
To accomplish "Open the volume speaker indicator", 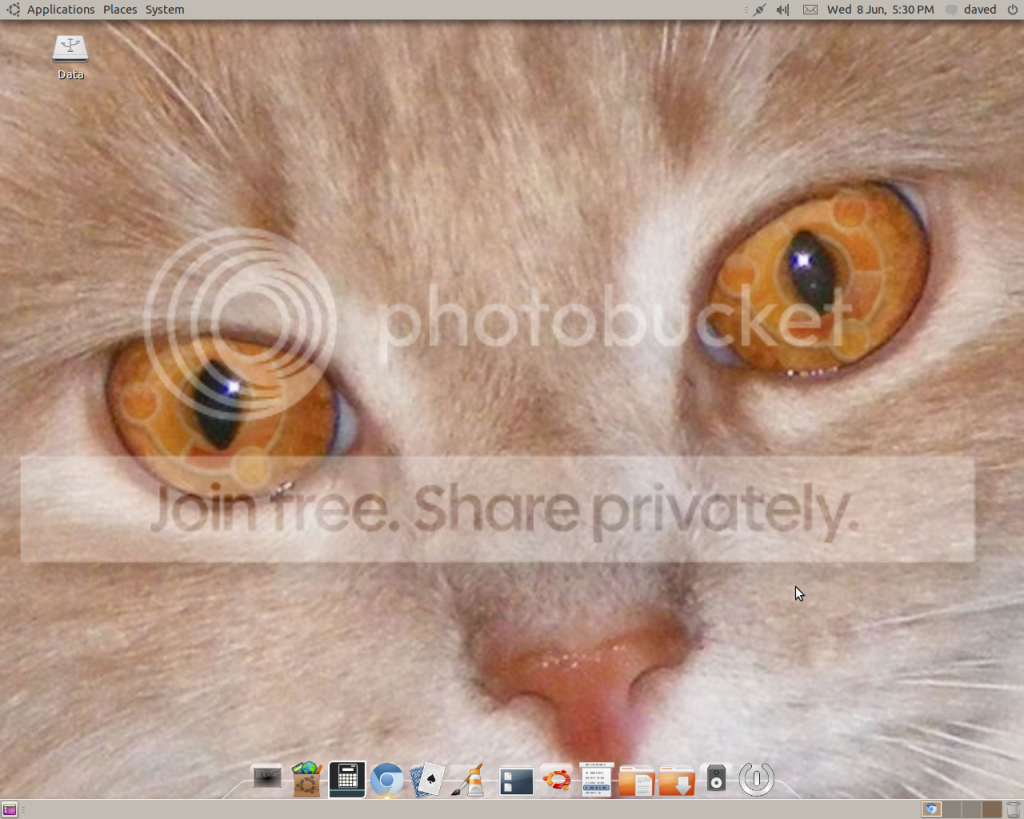I will (782, 10).
